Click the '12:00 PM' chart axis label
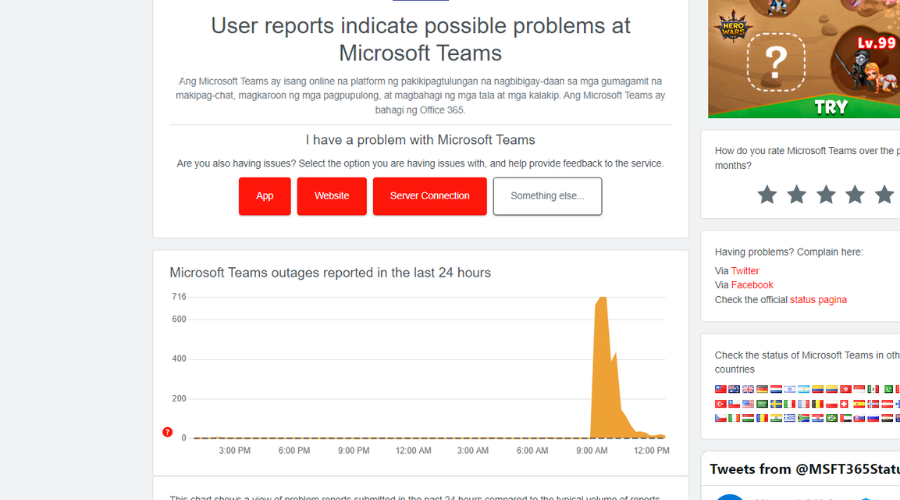 (x=651, y=451)
